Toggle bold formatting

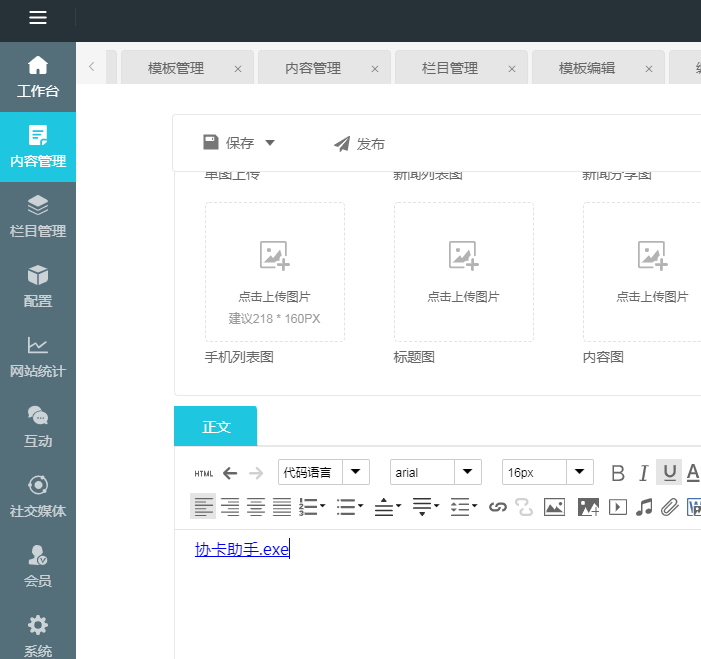point(618,473)
